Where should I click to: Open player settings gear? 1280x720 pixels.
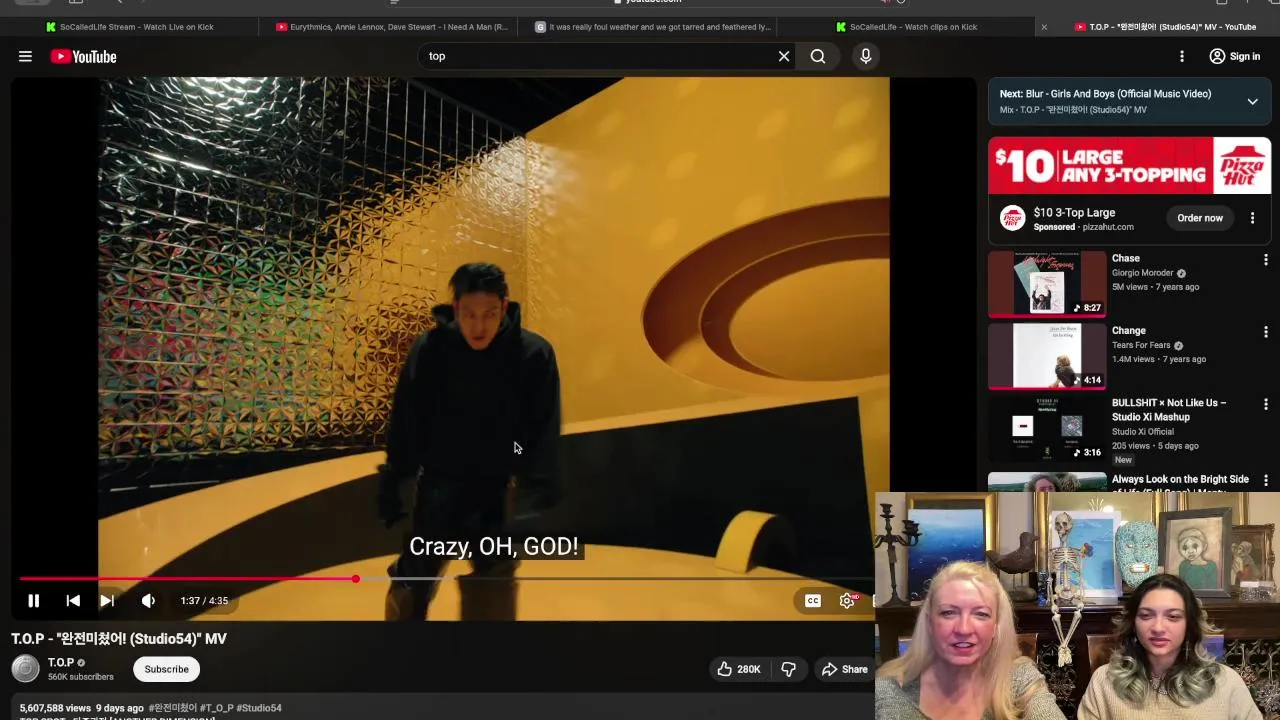pyautogui.click(x=848, y=600)
